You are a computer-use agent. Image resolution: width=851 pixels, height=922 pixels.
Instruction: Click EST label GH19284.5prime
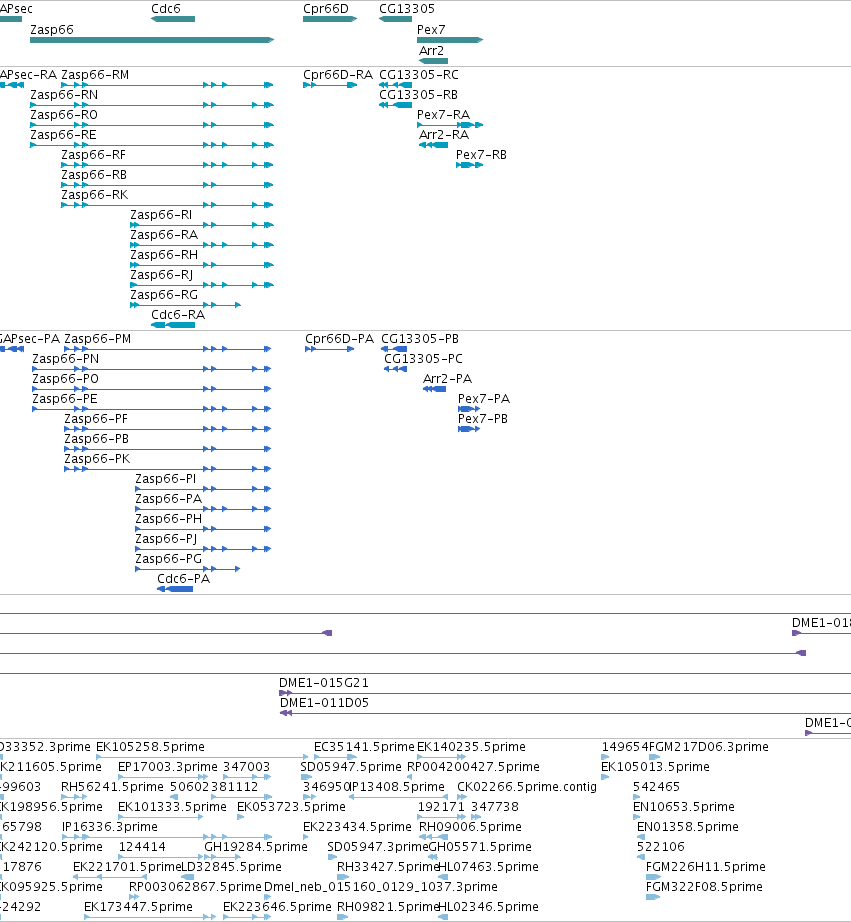click(x=256, y=847)
